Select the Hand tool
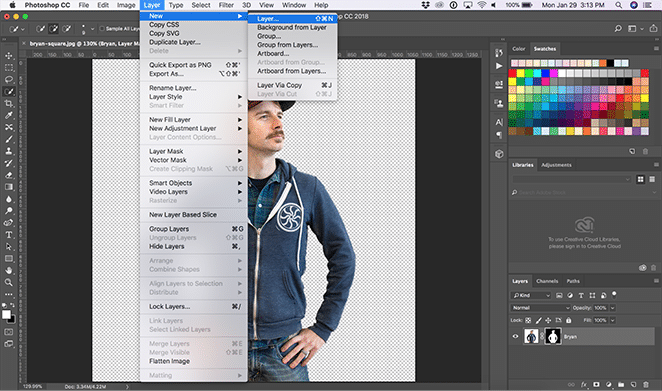This screenshot has width=662, height=391. [x=8, y=270]
